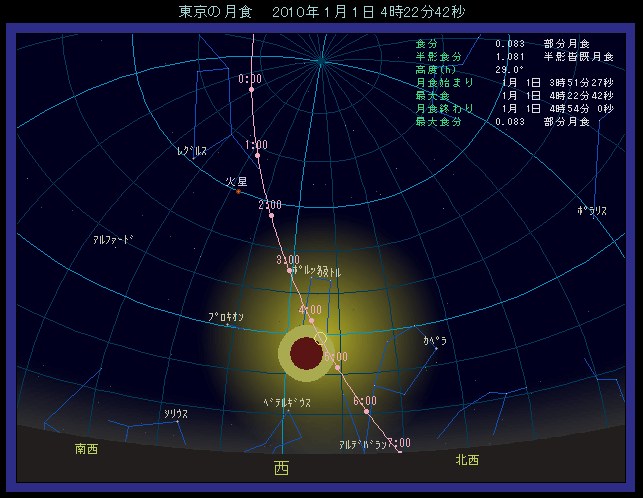The image size is (643, 498).
Task: Select the Polaris (ポラリス) label
Action: (x=592, y=211)
